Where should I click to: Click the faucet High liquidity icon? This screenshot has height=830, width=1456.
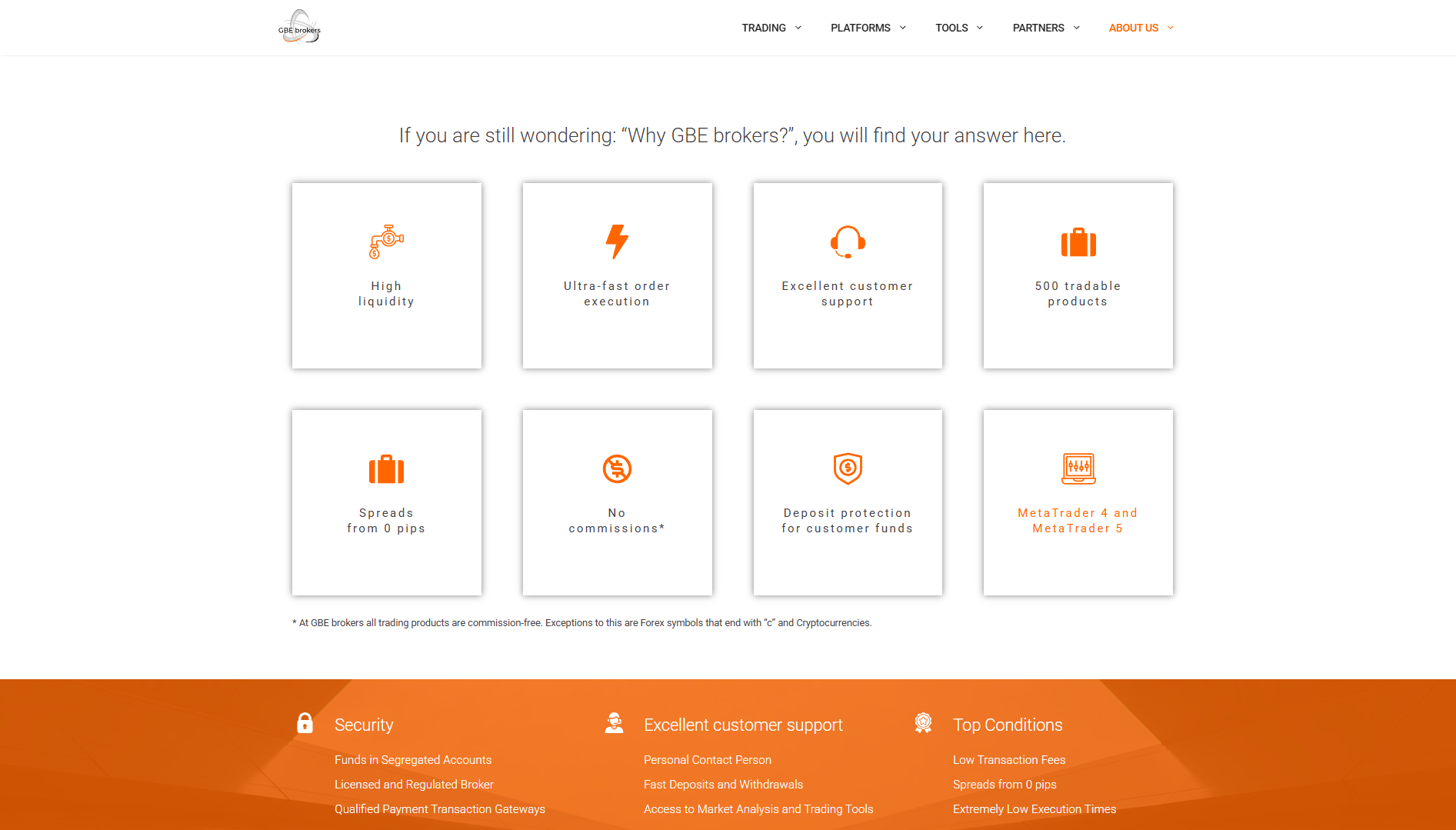pyautogui.click(x=386, y=242)
